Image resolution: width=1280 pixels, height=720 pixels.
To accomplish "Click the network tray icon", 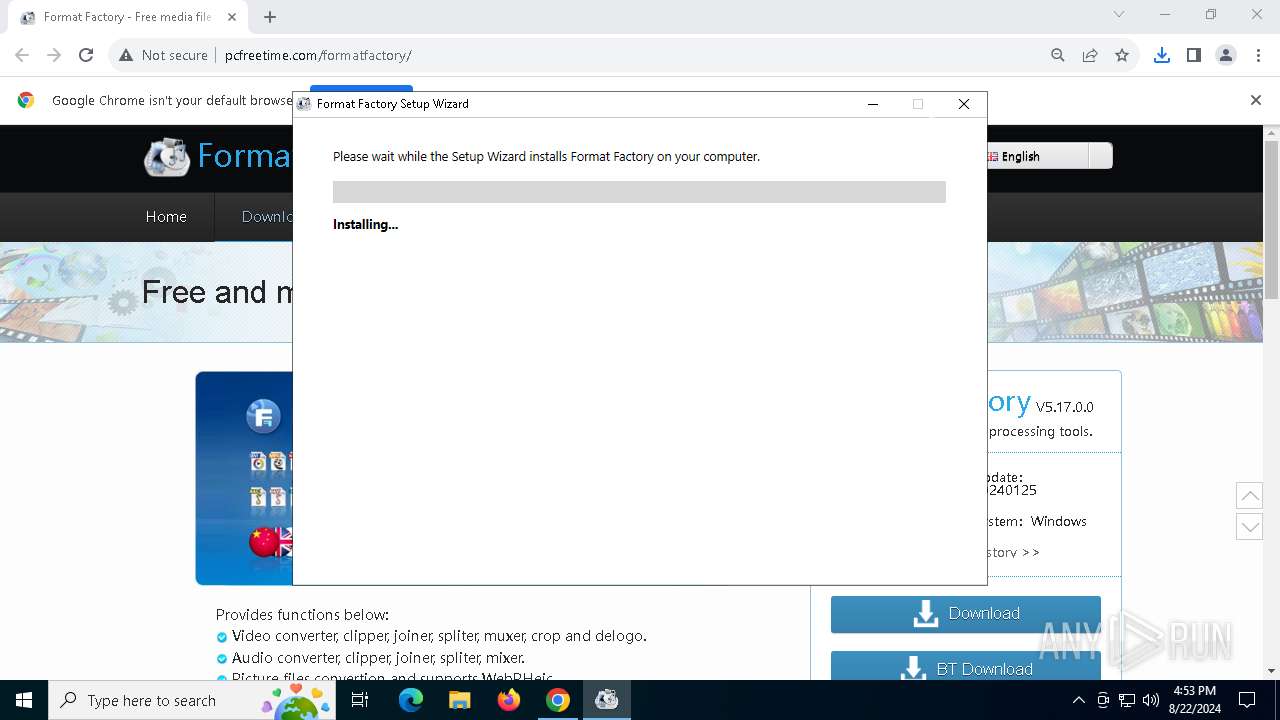I will [1127, 700].
